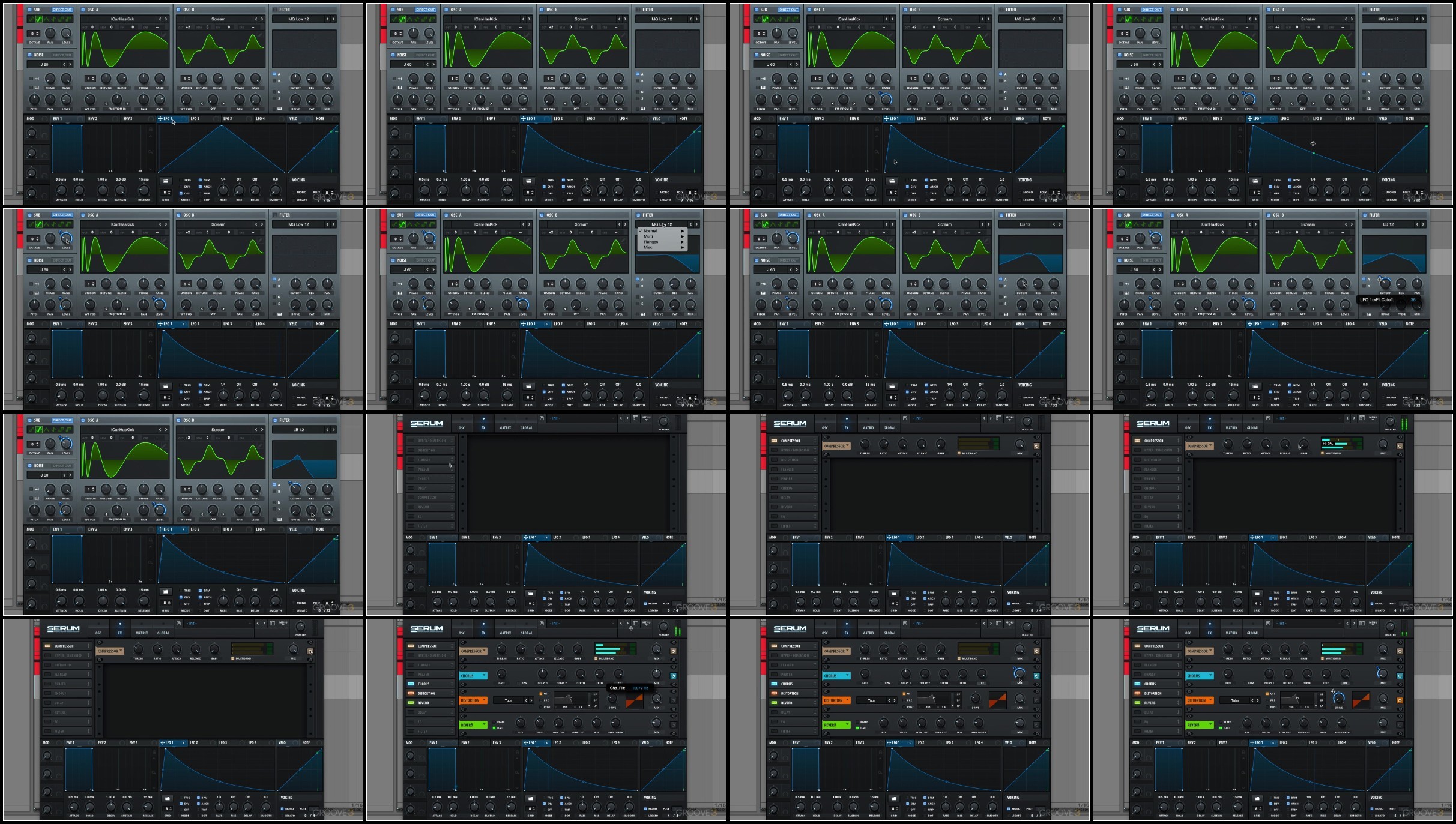Screen dimensions: 1456x824
Task: In the empty FX rack frame, click save-preset icon
Action: (x=542, y=418)
